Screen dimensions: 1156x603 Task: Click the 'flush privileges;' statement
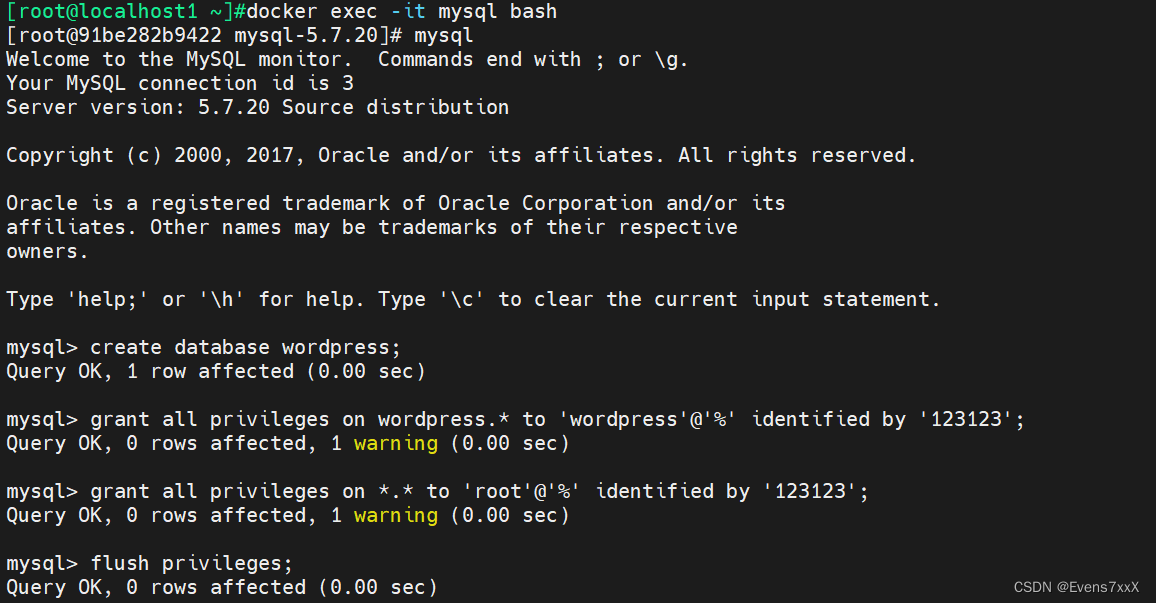coord(192,563)
